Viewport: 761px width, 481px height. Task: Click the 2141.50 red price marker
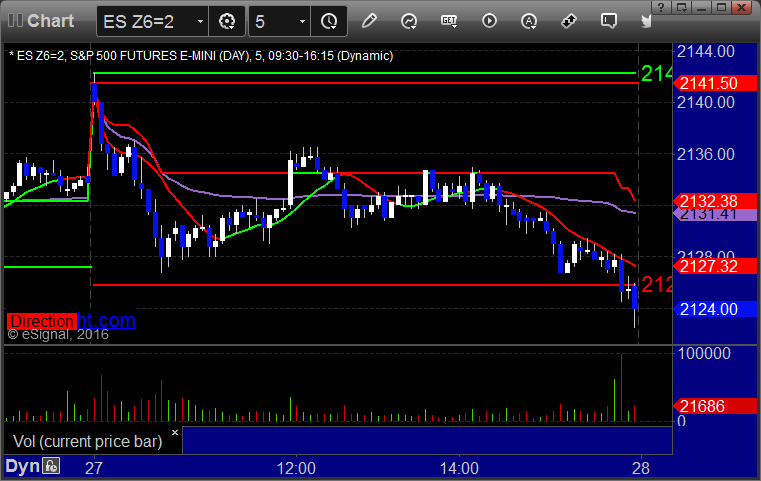pos(715,83)
